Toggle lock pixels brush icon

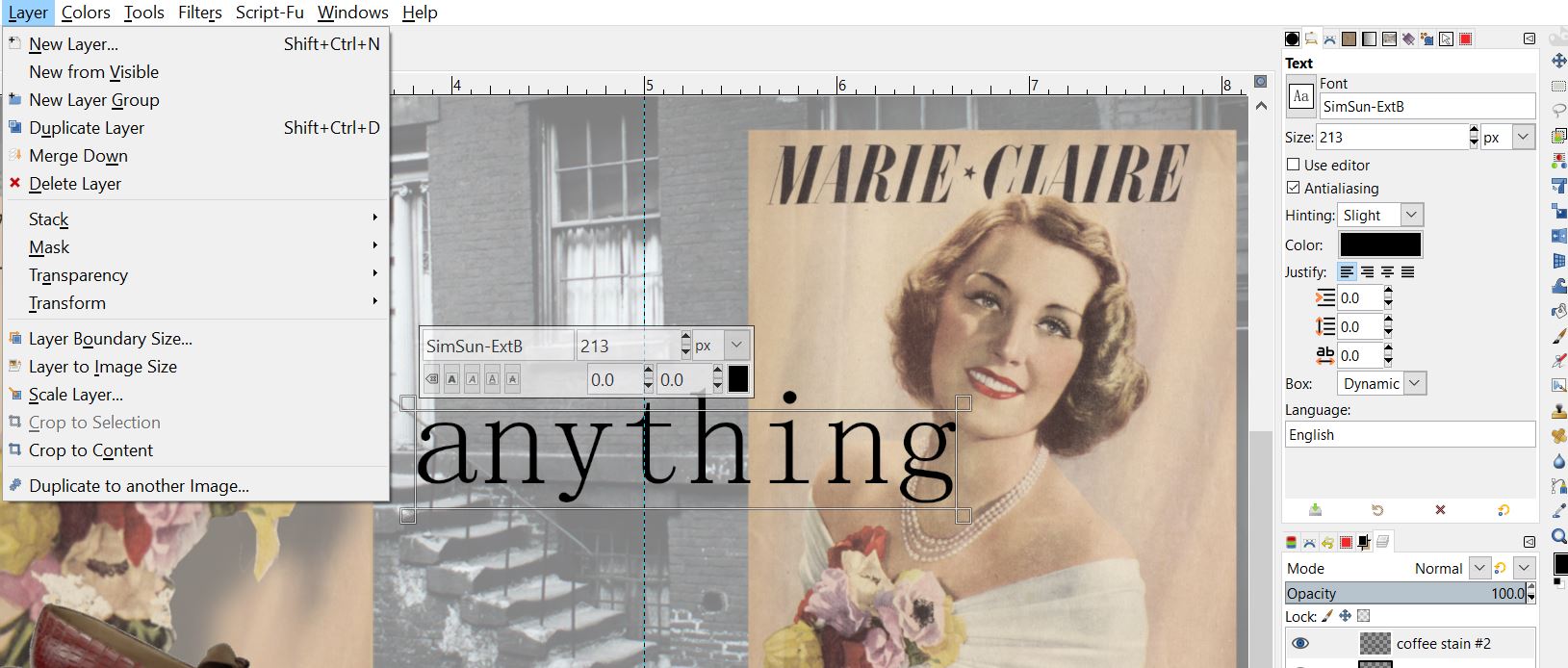tap(1326, 616)
